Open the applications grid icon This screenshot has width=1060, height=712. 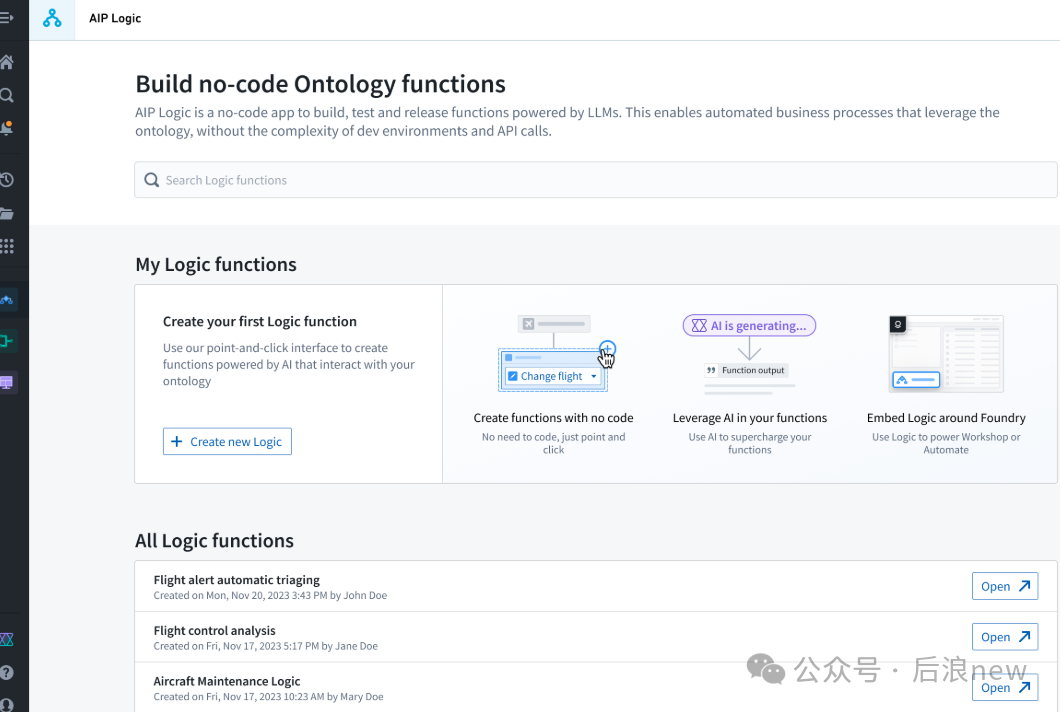7,246
